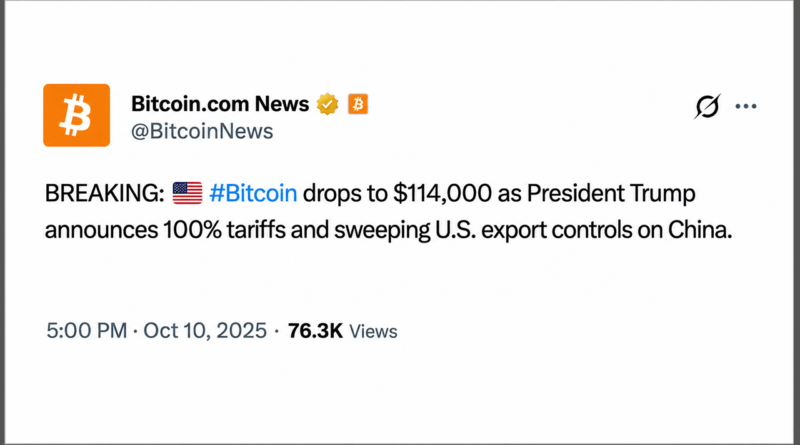Open the @BitcoinNews handle link
Screen dimensions: 800x445
202,131
